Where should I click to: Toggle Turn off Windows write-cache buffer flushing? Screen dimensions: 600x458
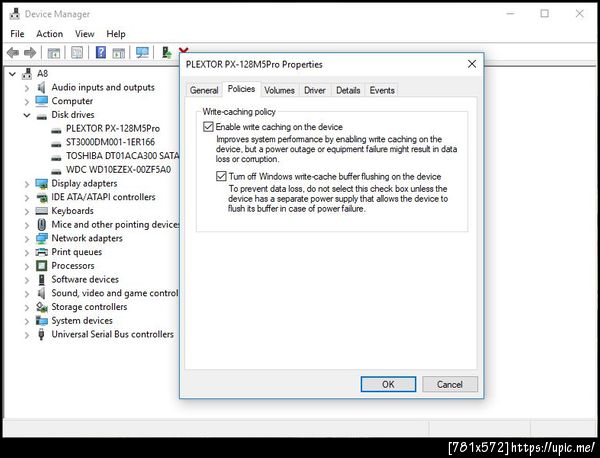(221, 176)
